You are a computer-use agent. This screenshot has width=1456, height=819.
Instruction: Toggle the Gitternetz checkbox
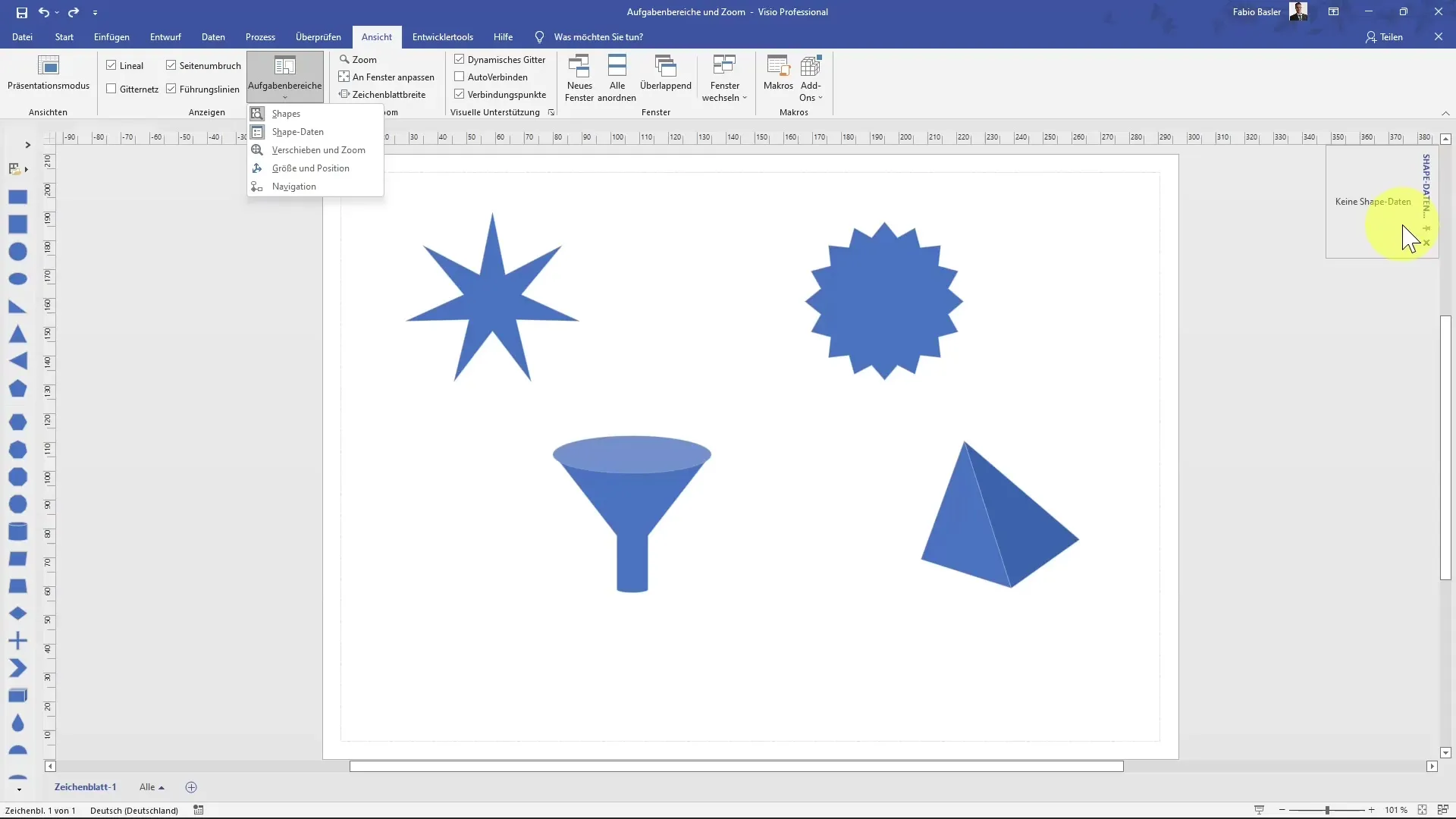click(111, 89)
